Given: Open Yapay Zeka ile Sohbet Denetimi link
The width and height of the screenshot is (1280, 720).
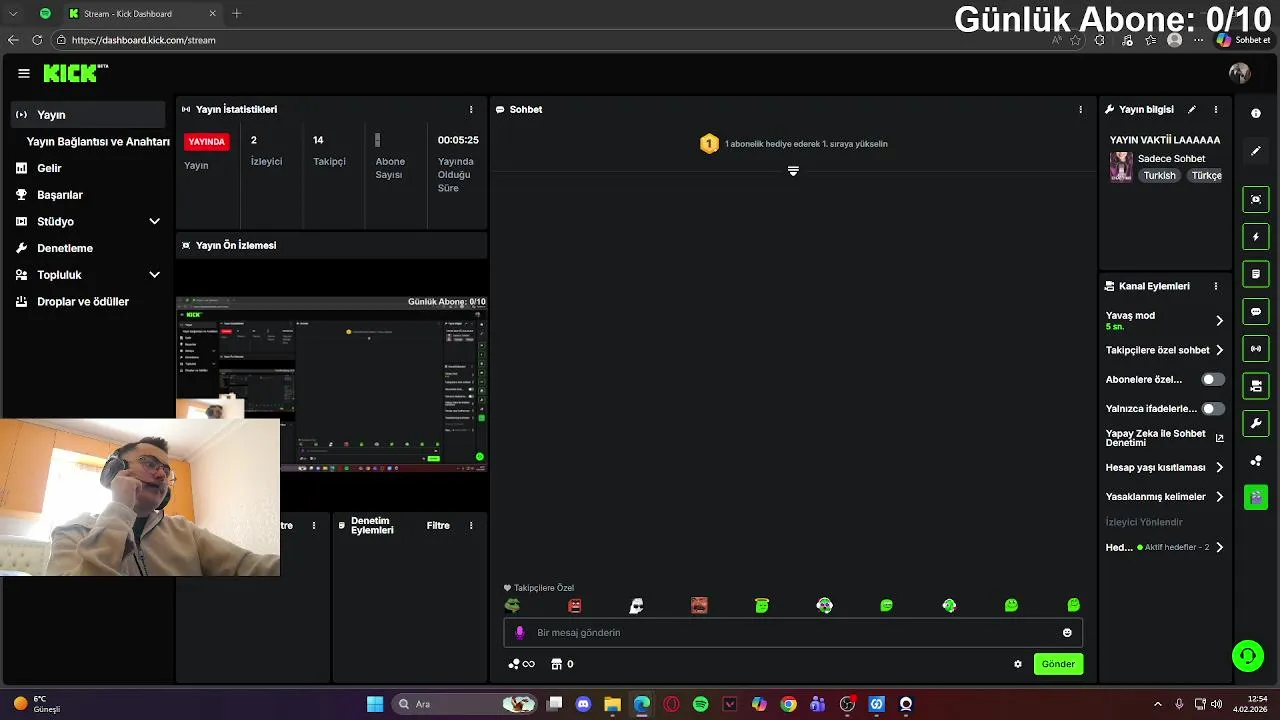Looking at the screenshot, I should click(x=1164, y=438).
